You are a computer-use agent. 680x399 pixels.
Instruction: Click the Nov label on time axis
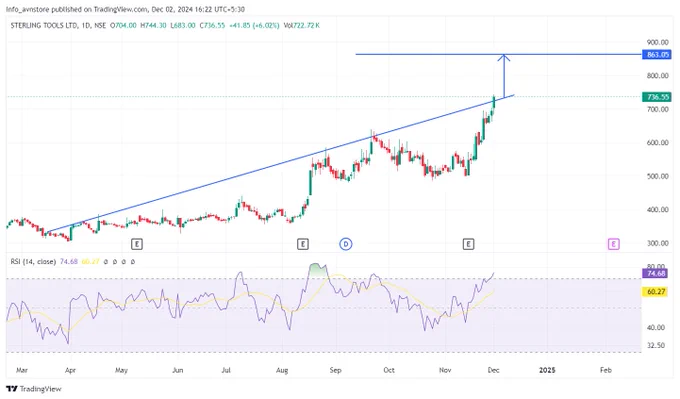pos(445,370)
